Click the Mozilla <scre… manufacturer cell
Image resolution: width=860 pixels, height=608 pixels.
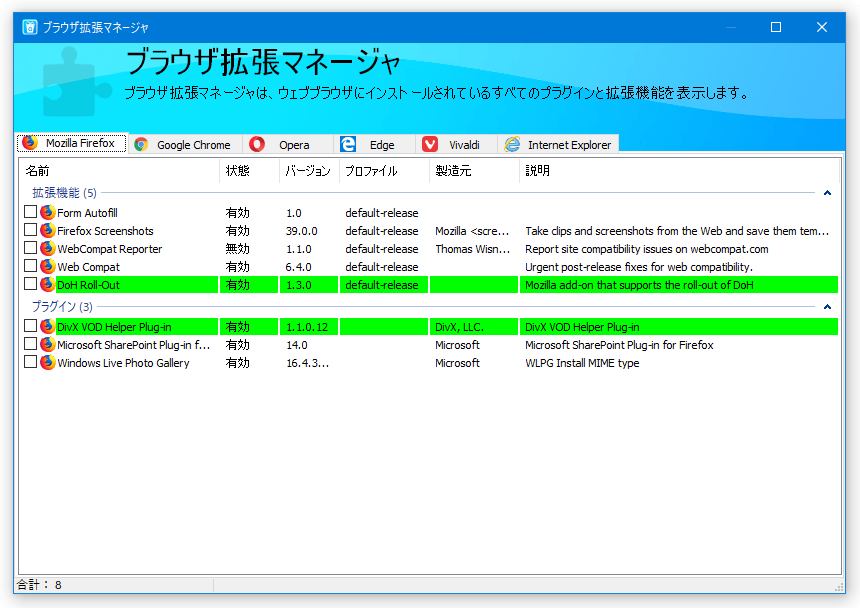(x=472, y=231)
